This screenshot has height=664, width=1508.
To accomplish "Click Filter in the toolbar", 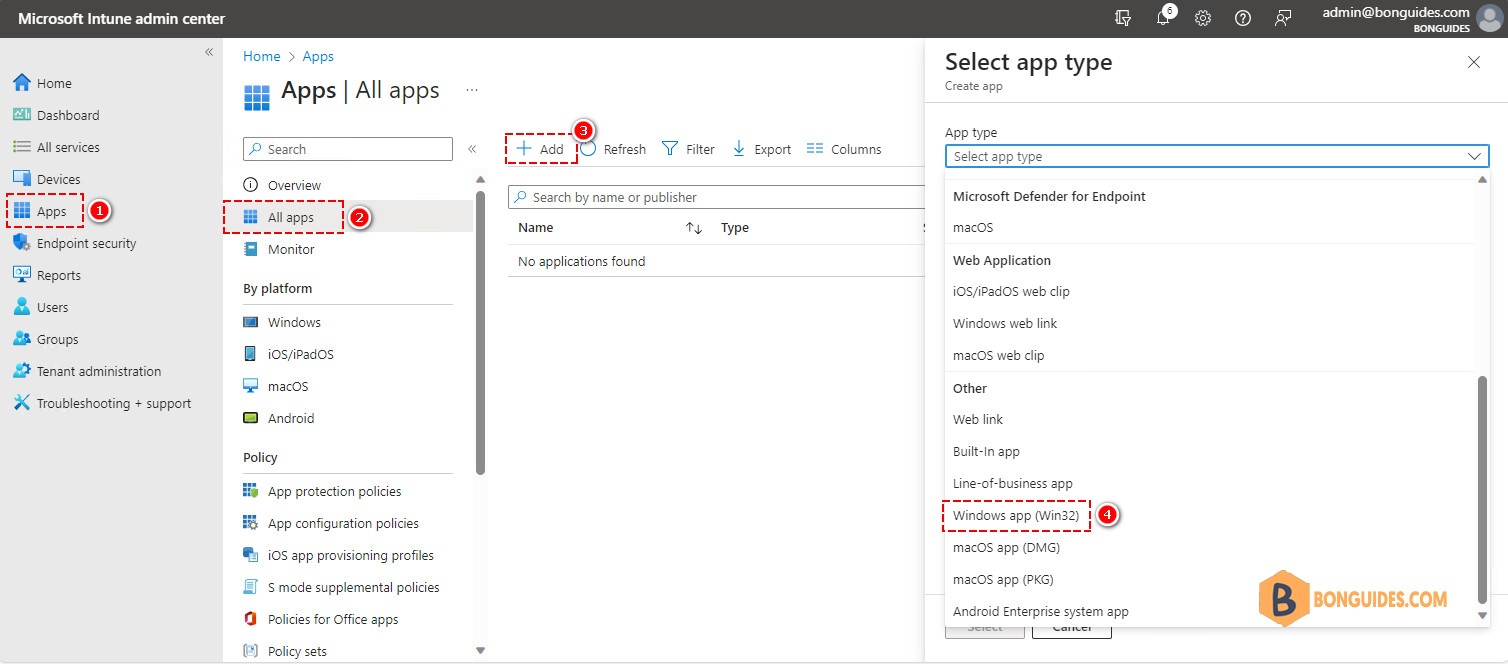I will pos(688,149).
